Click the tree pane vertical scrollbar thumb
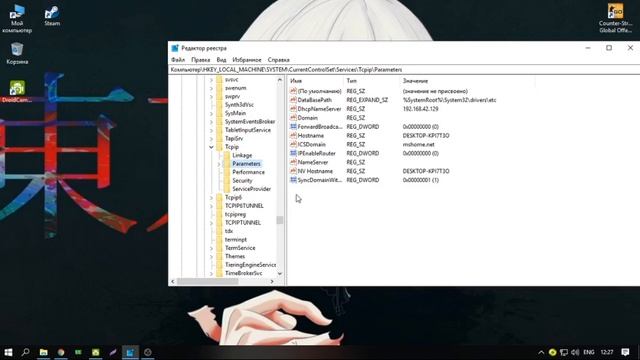This screenshot has height=360, width=640. tap(280, 220)
